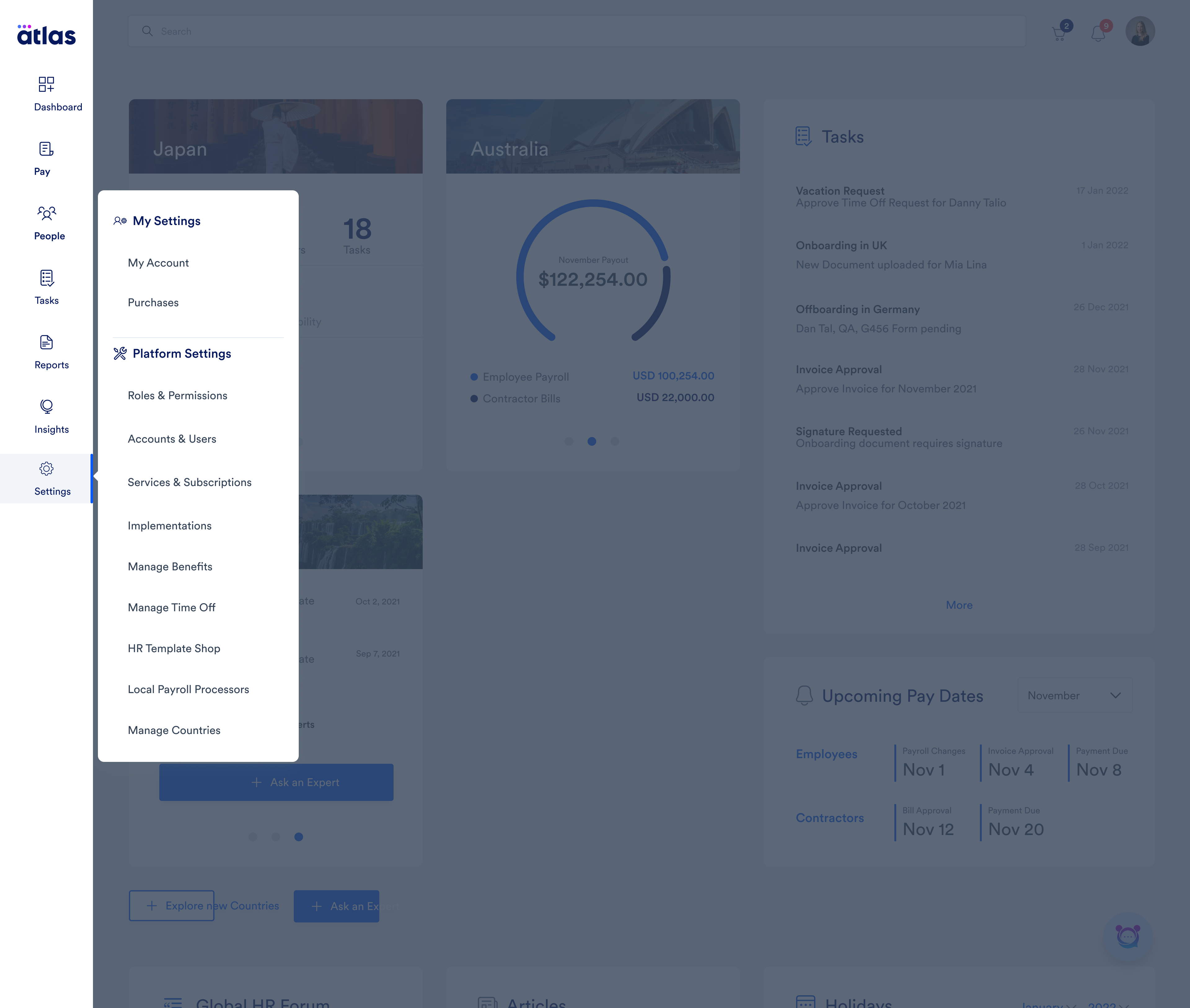This screenshot has width=1190, height=1008.
Task: Click the atlas logo
Action: pos(46,35)
